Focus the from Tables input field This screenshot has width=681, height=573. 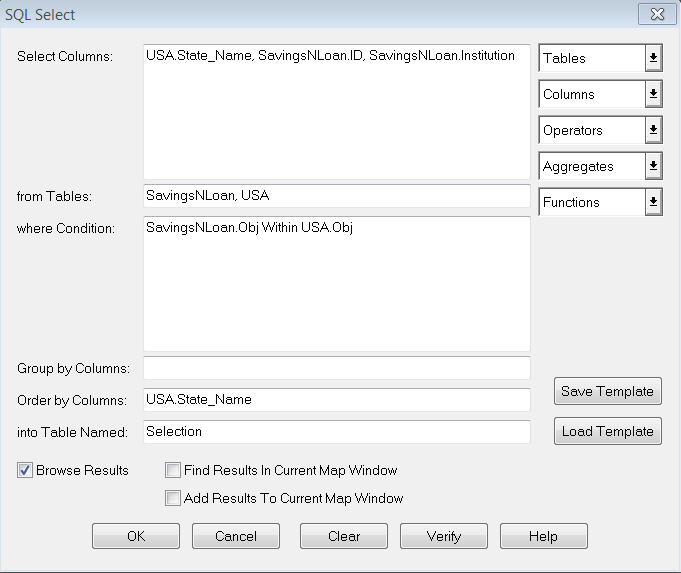click(x=336, y=196)
